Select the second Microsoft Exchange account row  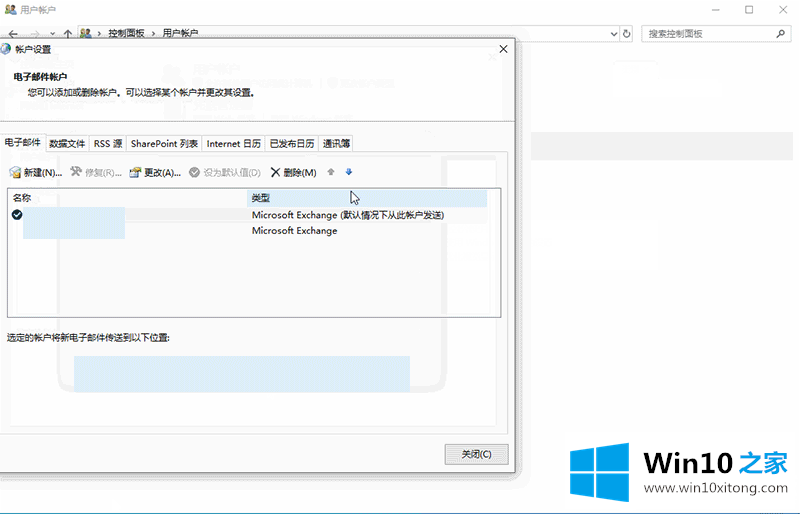(248, 231)
